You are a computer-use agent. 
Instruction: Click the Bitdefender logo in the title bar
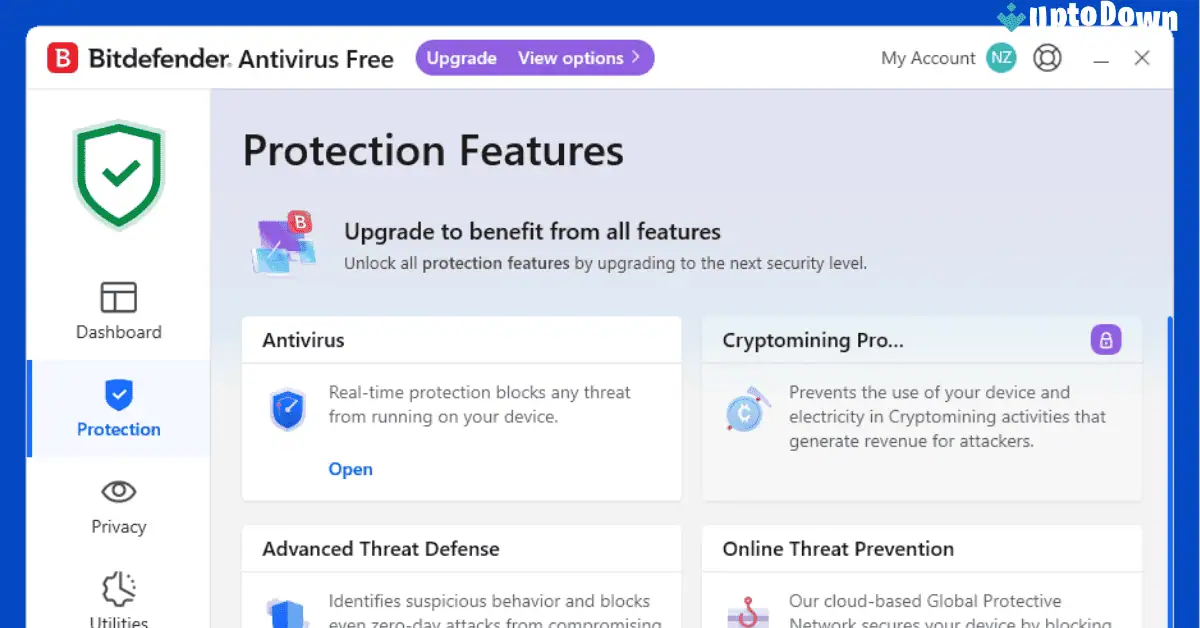click(x=62, y=58)
